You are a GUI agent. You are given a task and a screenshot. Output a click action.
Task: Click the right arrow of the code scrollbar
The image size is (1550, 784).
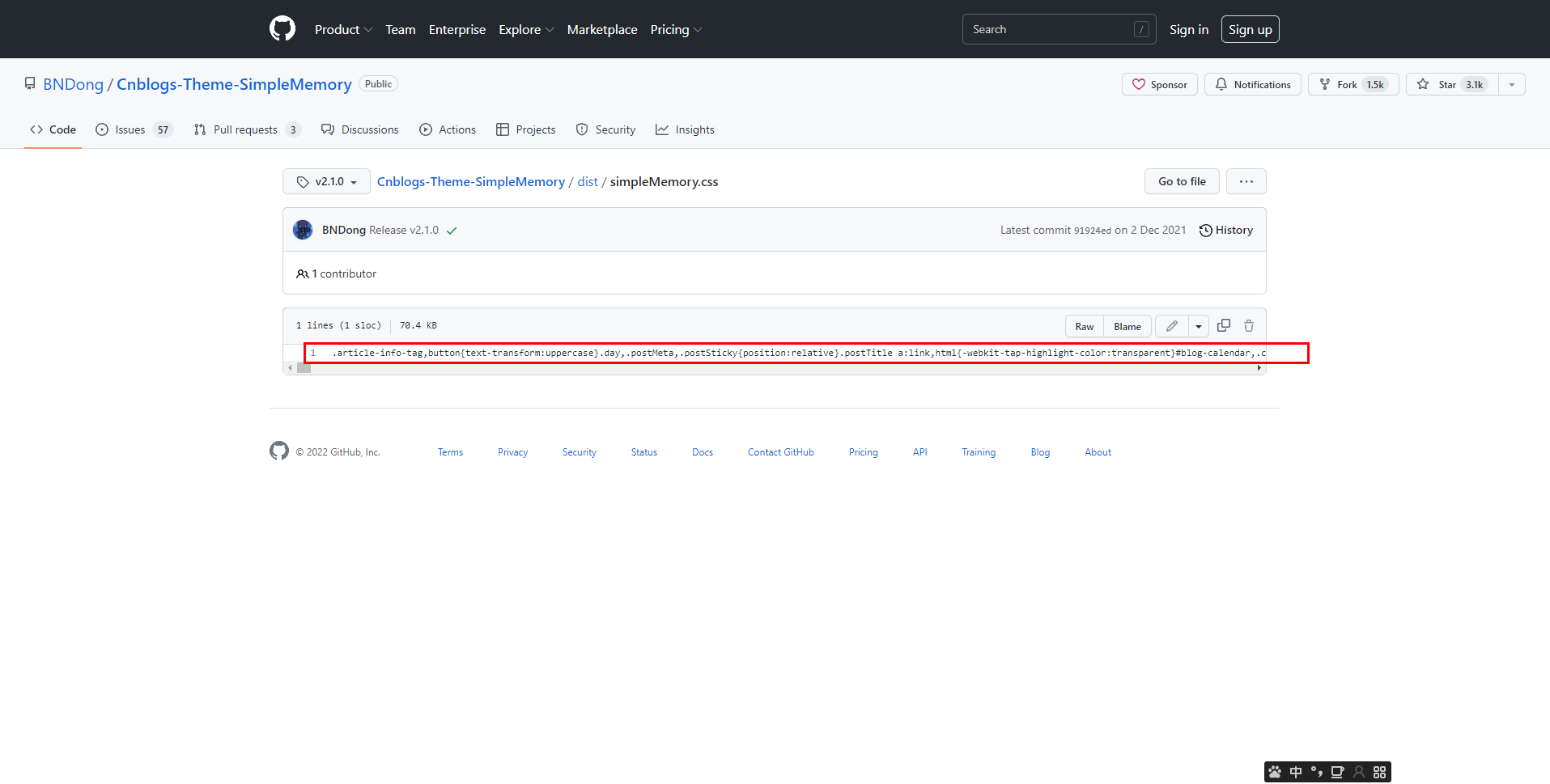[x=1259, y=368]
